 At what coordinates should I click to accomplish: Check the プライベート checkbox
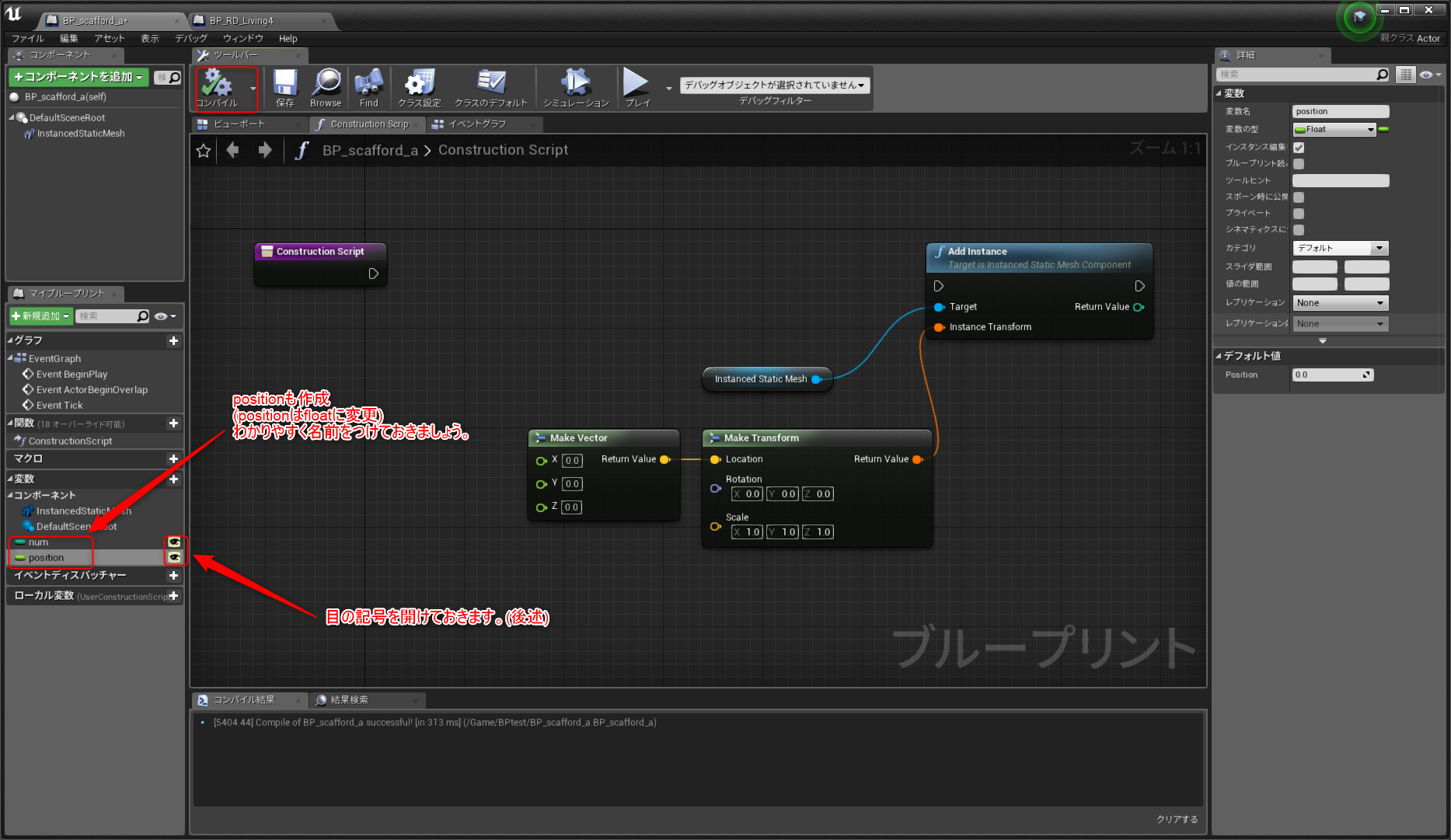[1299, 214]
